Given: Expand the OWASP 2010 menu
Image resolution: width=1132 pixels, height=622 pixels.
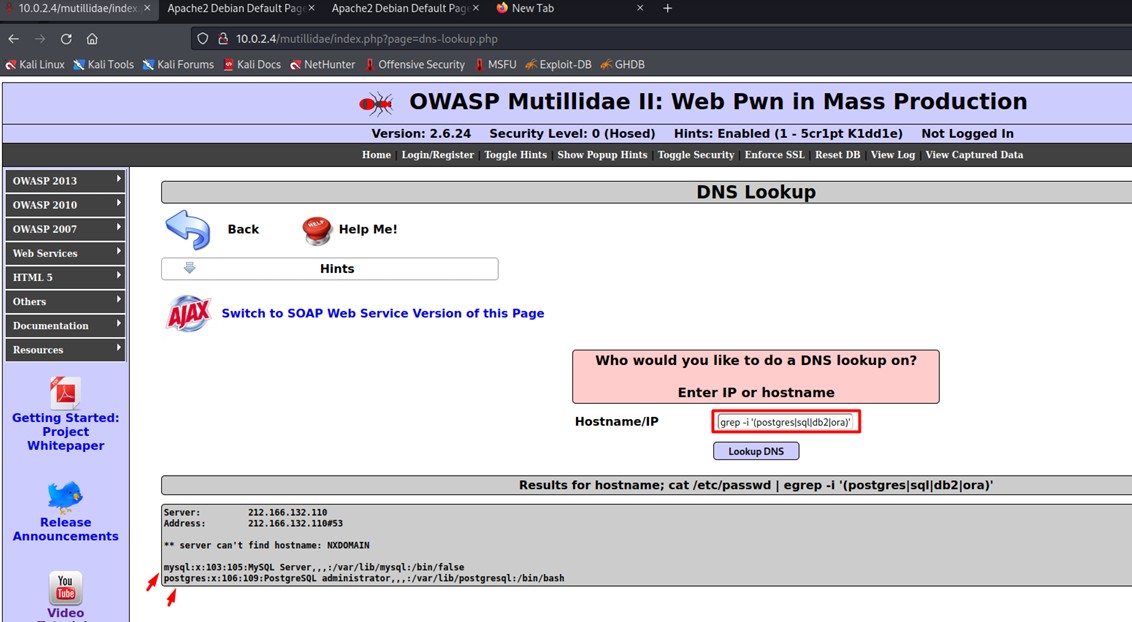Looking at the screenshot, I should click(66, 205).
